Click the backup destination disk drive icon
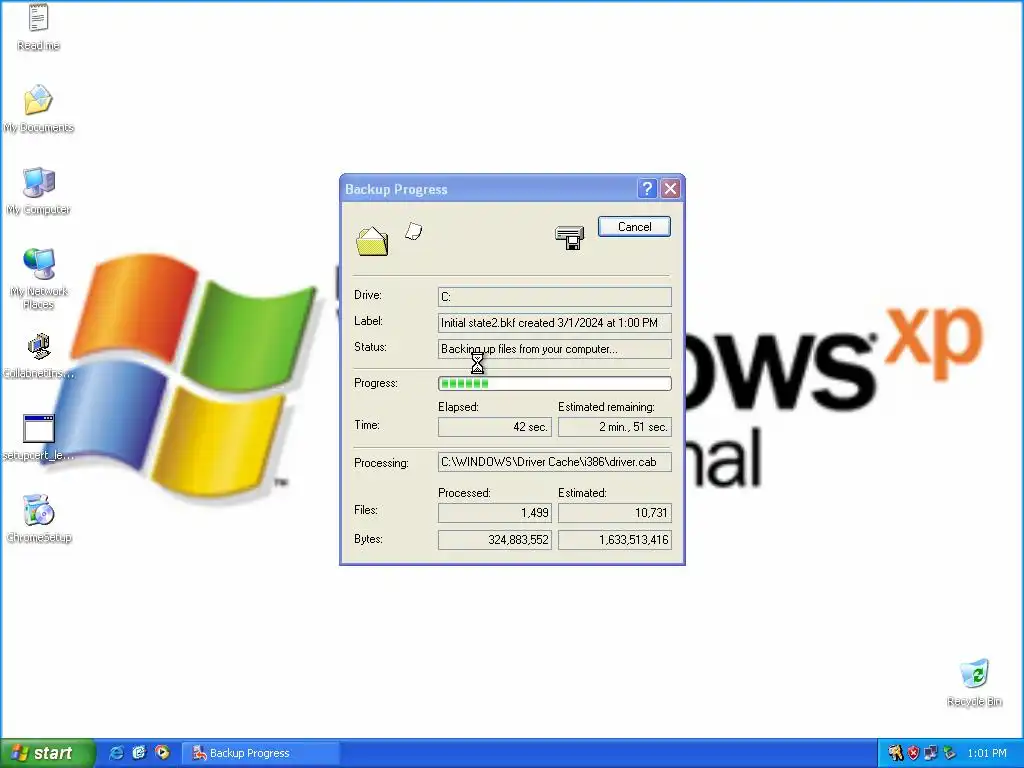This screenshot has height=768, width=1024. [x=569, y=238]
